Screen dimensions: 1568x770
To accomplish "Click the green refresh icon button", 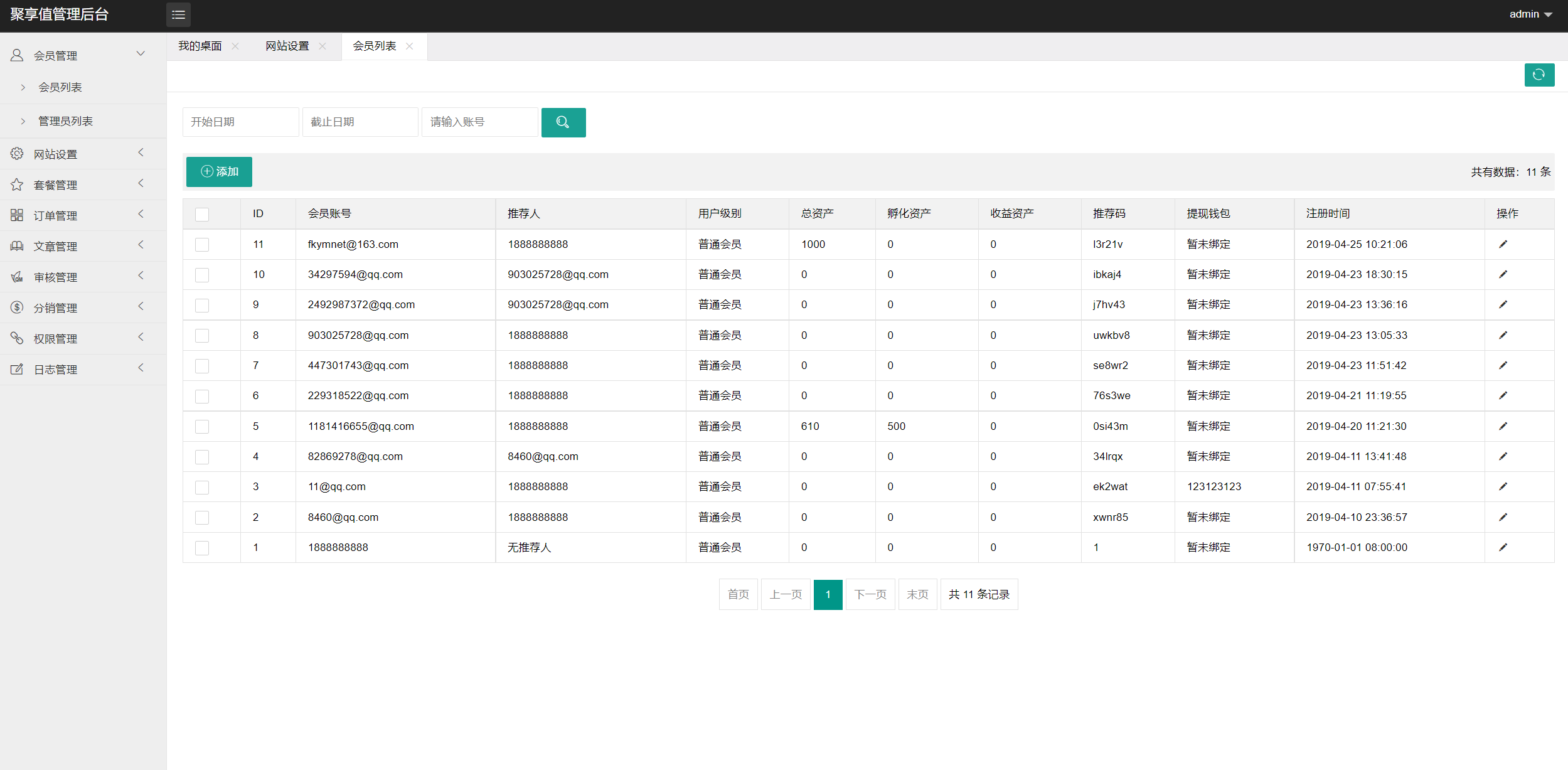I will tap(1539, 75).
